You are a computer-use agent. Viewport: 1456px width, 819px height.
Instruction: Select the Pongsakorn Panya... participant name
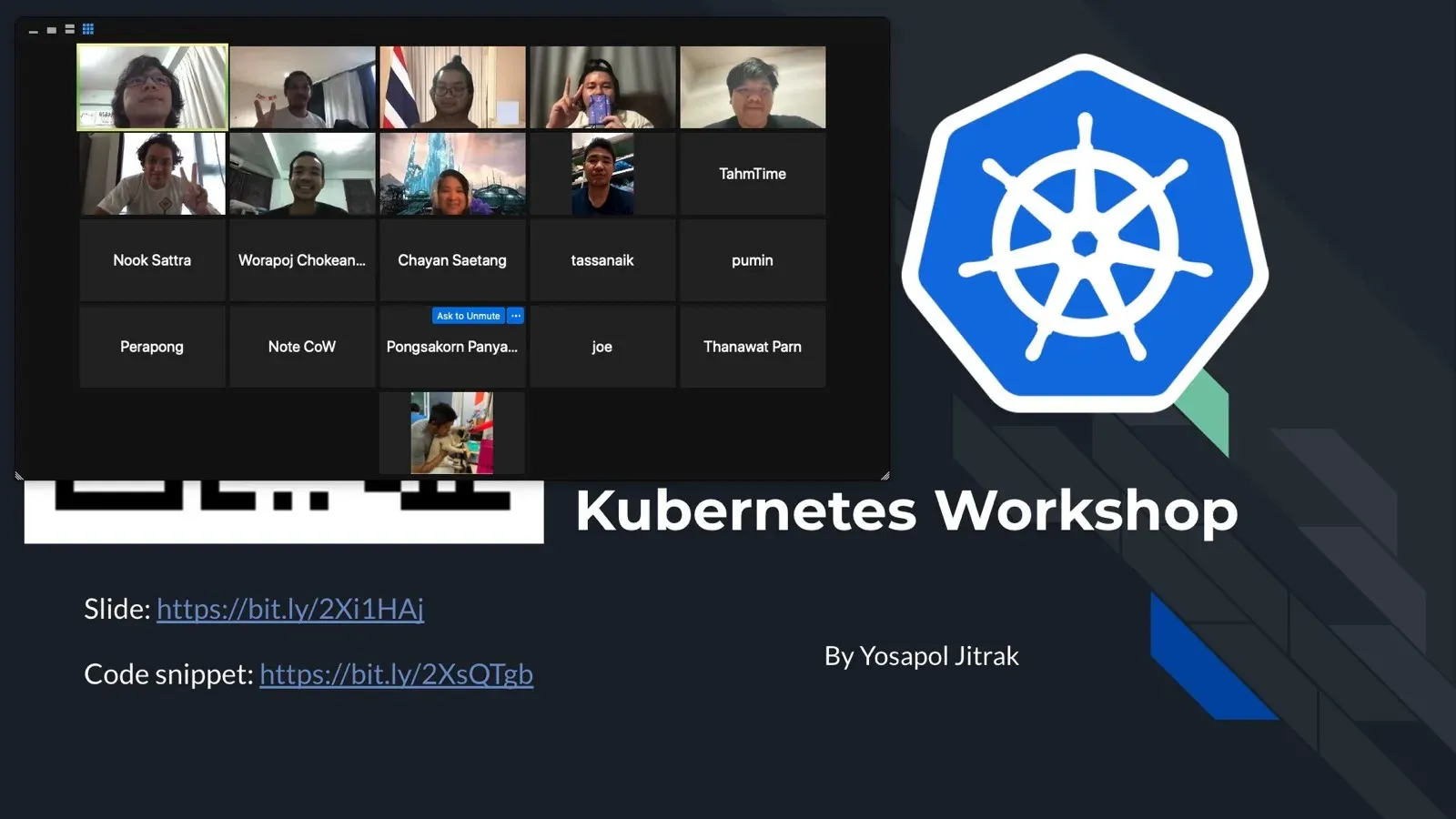(452, 347)
